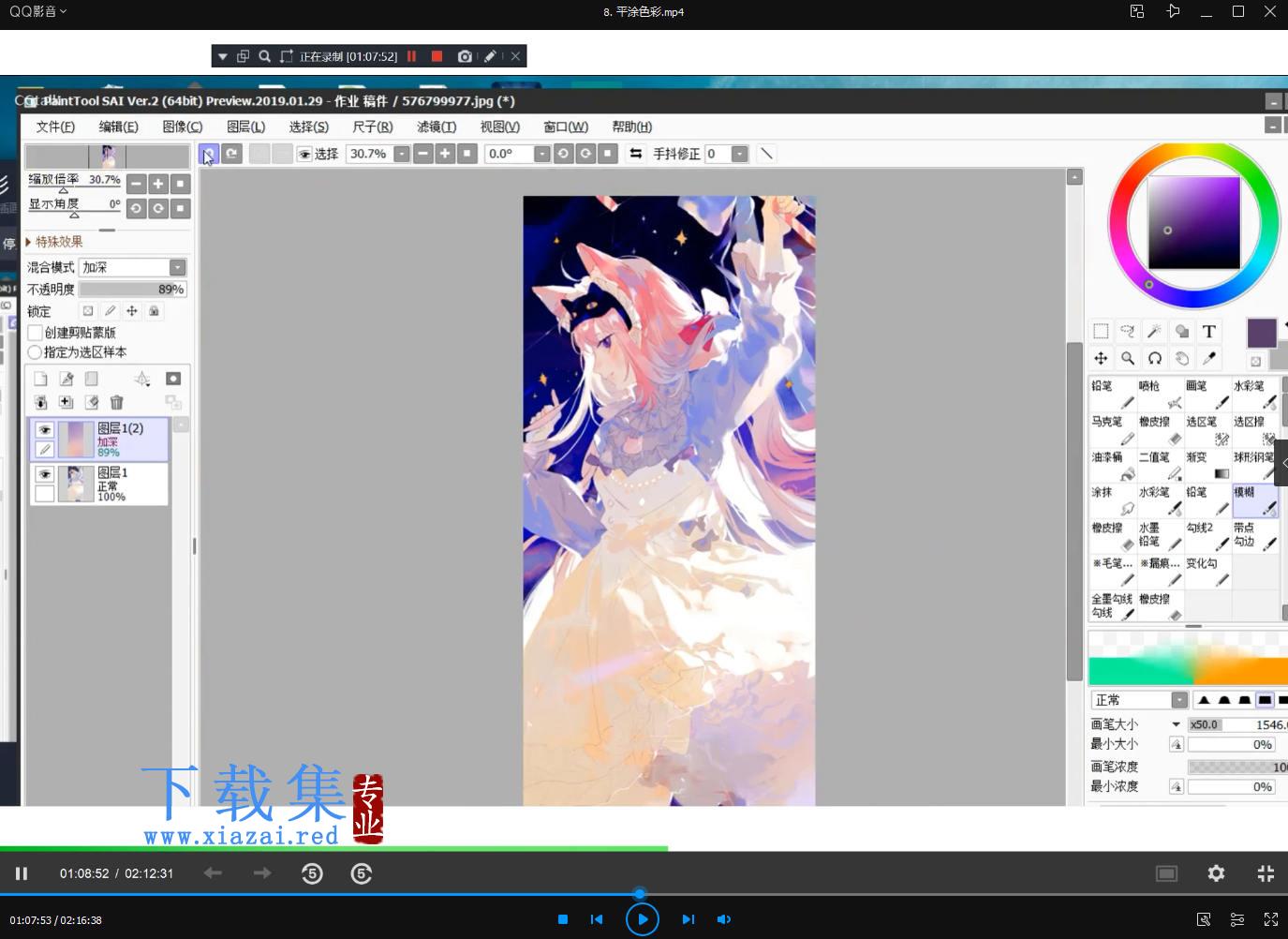Select the lasso selection tool
The height and width of the screenshot is (939, 1288).
(1128, 331)
